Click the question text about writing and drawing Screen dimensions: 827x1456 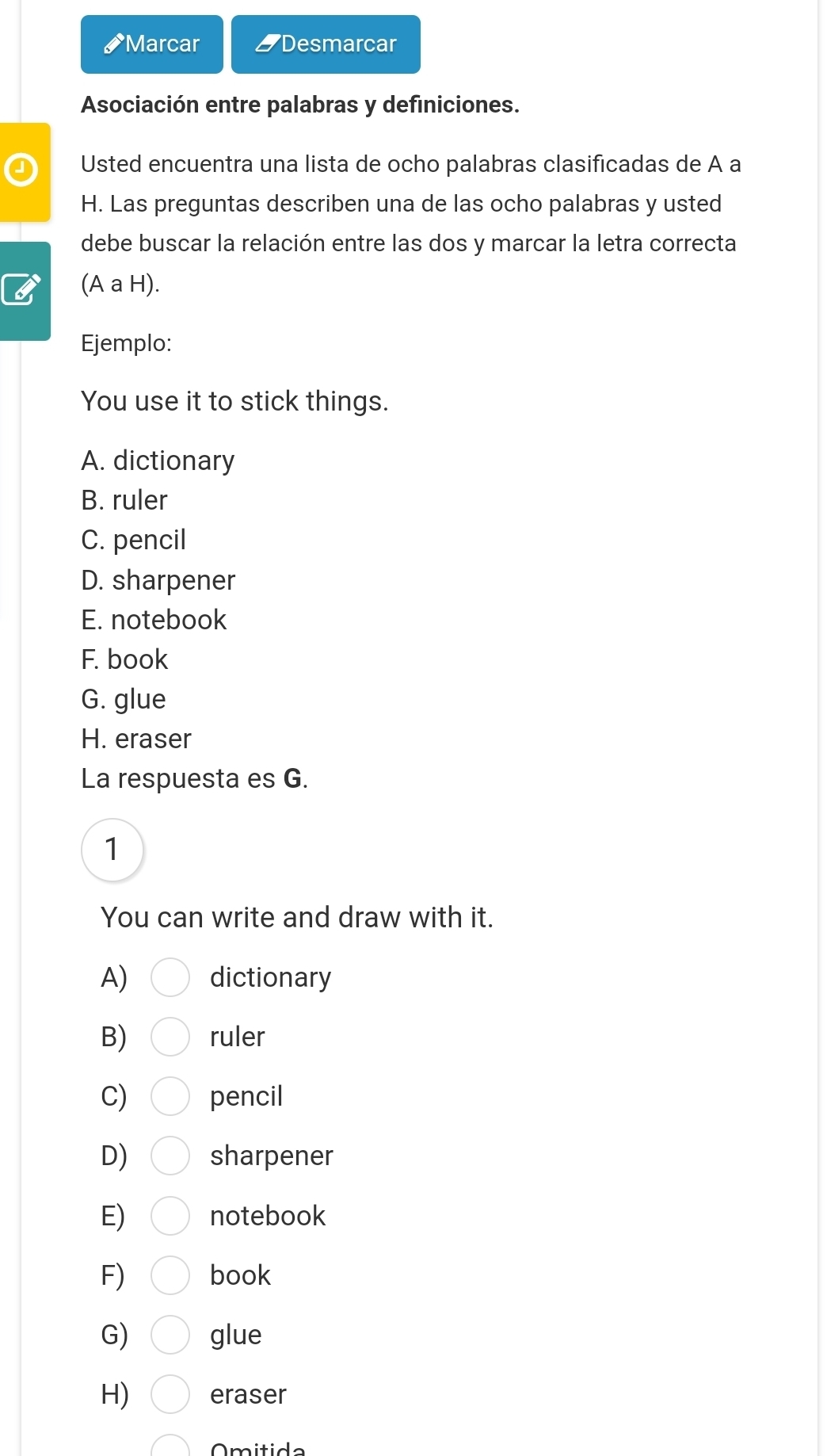pyautogui.click(x=297, y=918)
